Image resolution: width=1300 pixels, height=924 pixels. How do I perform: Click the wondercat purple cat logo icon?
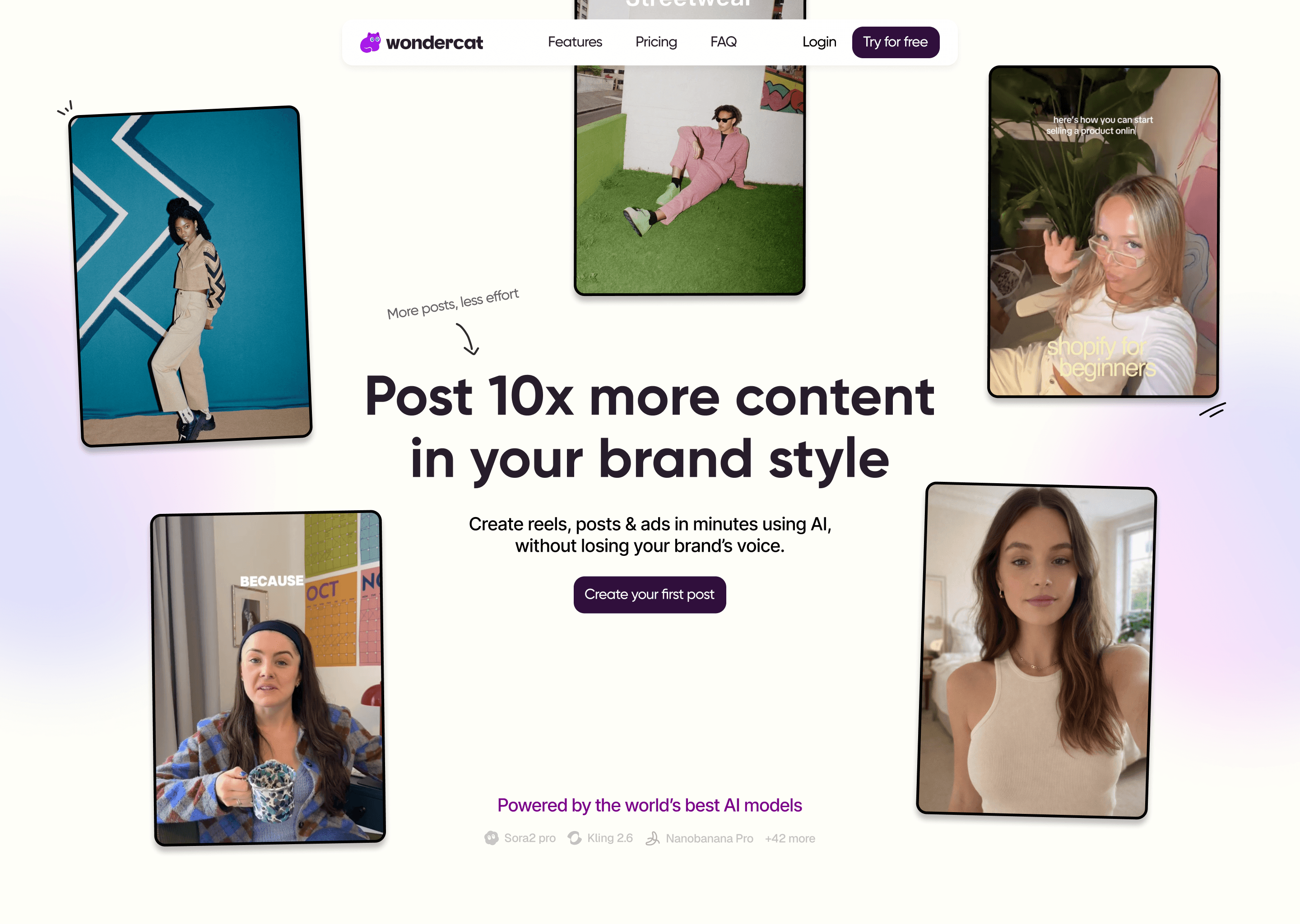point(370,43)
